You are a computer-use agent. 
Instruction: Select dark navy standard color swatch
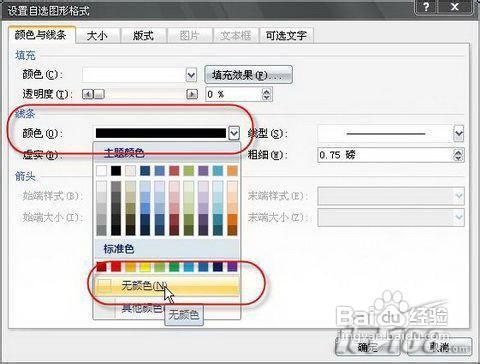pos(218,267)
